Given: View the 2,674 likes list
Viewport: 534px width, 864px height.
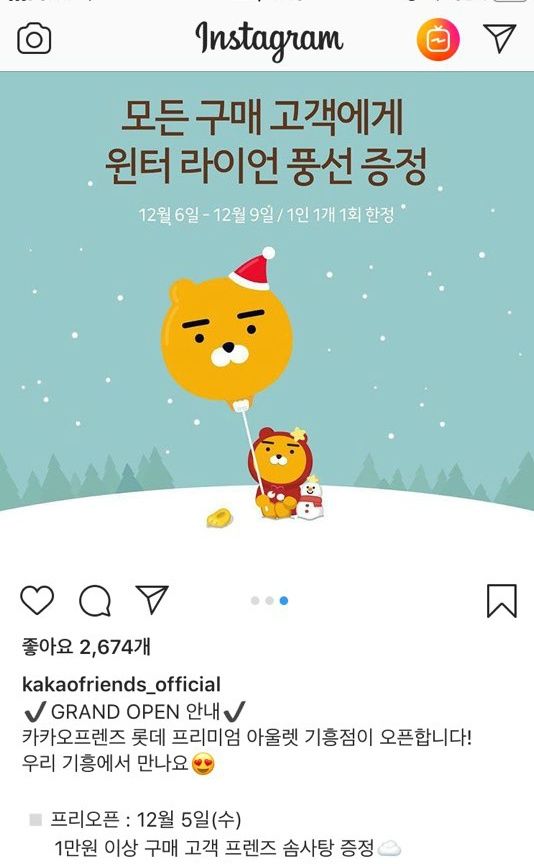Looking at the screenshot, I should tap(86, 646).
